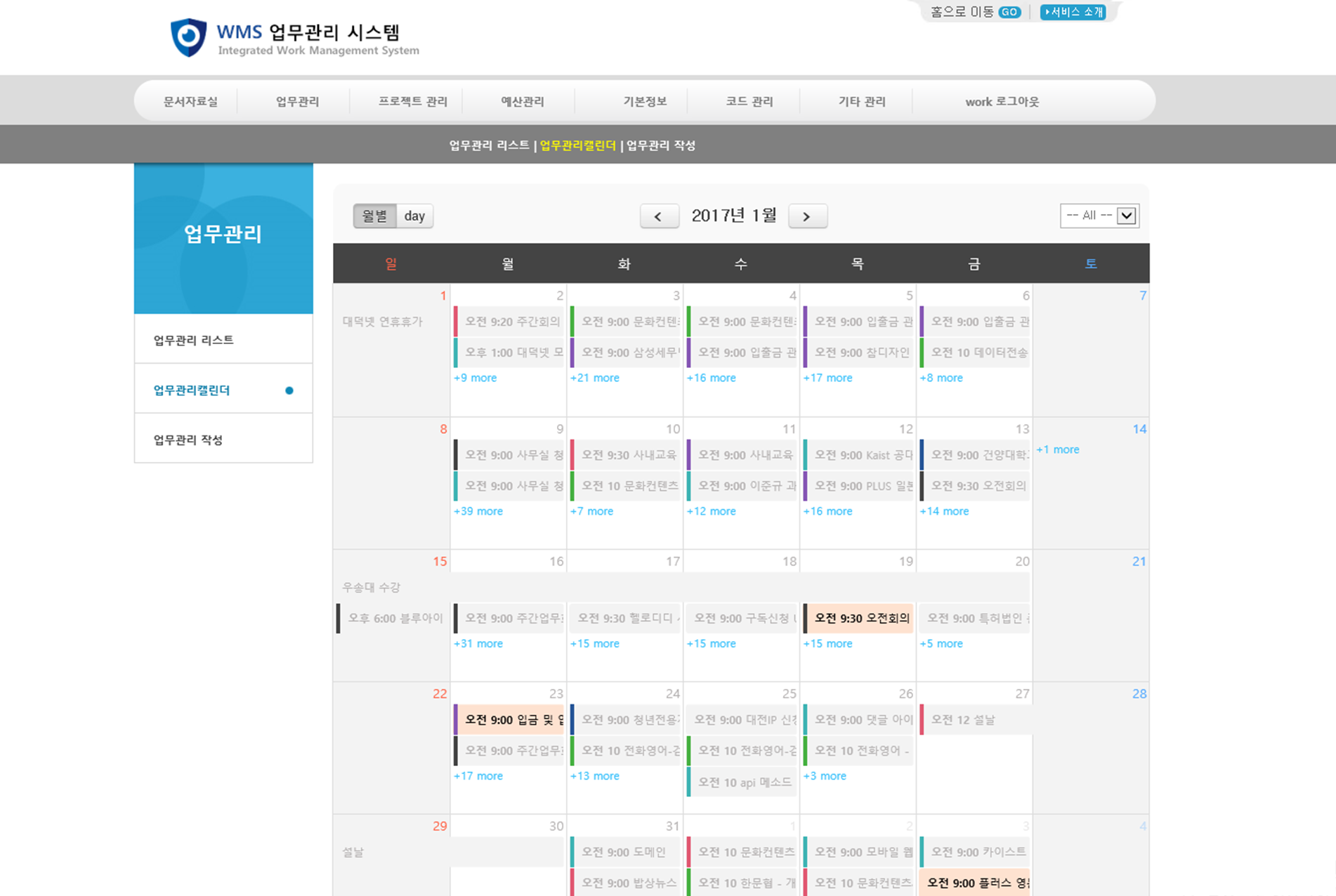Open the 문서자료실 menu

pyautogui.click(x=190, y=102)
